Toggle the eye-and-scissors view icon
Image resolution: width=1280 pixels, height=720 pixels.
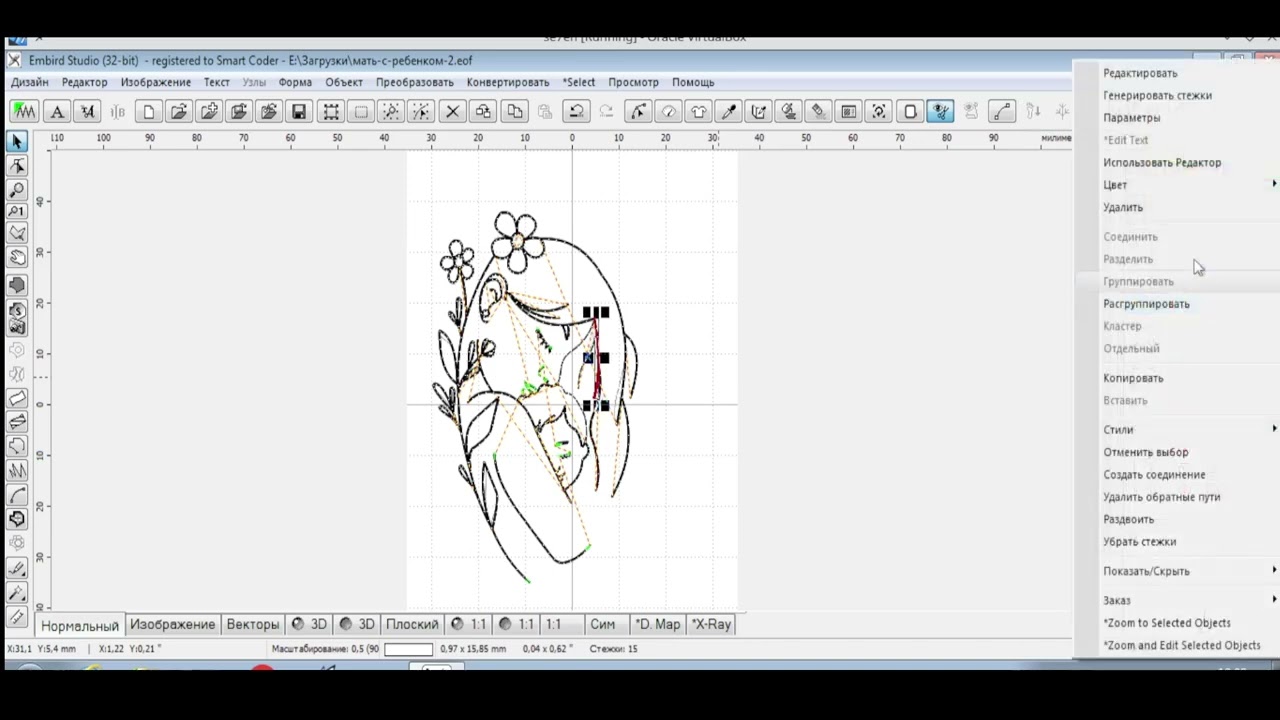(940, 111)
